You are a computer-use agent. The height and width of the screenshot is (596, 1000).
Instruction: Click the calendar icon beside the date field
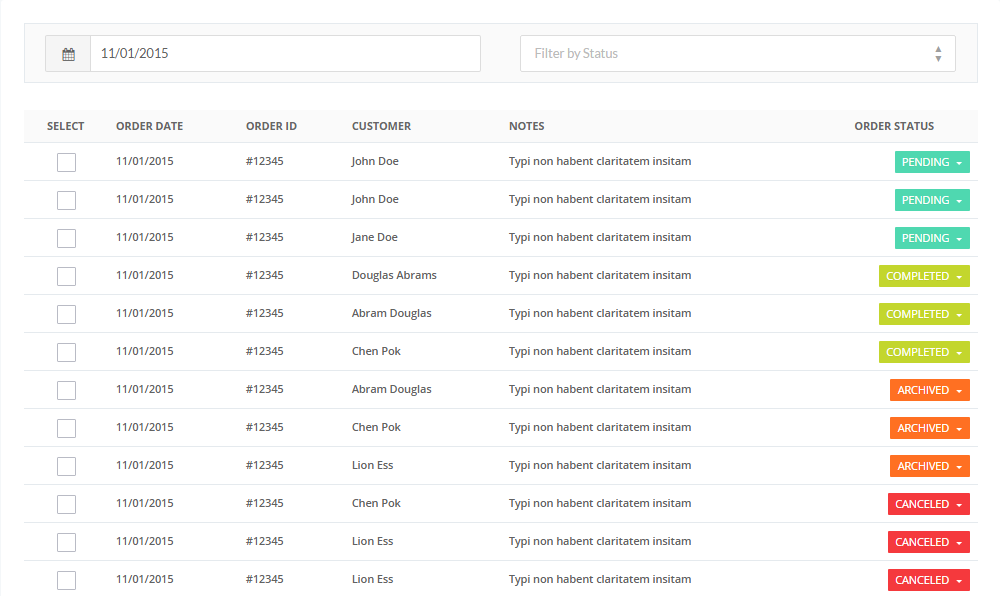68,54
